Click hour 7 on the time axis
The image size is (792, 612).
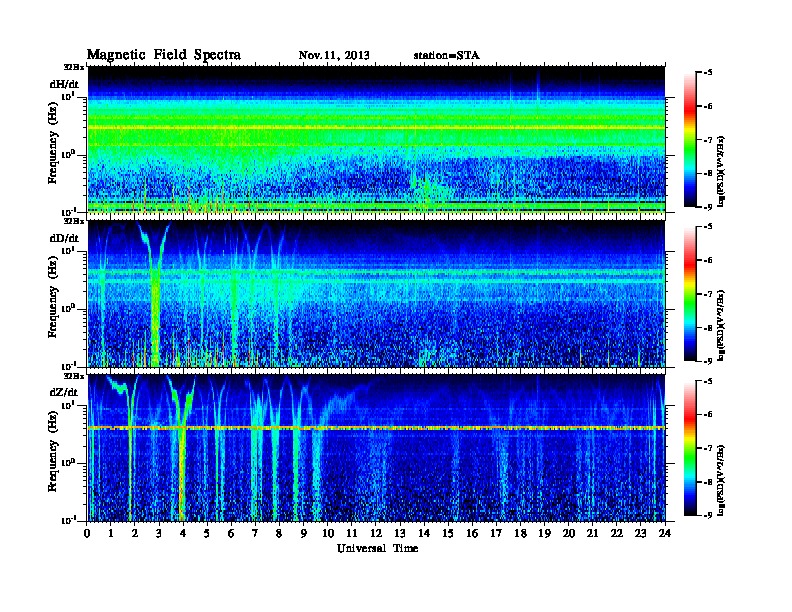click(256, 533)
